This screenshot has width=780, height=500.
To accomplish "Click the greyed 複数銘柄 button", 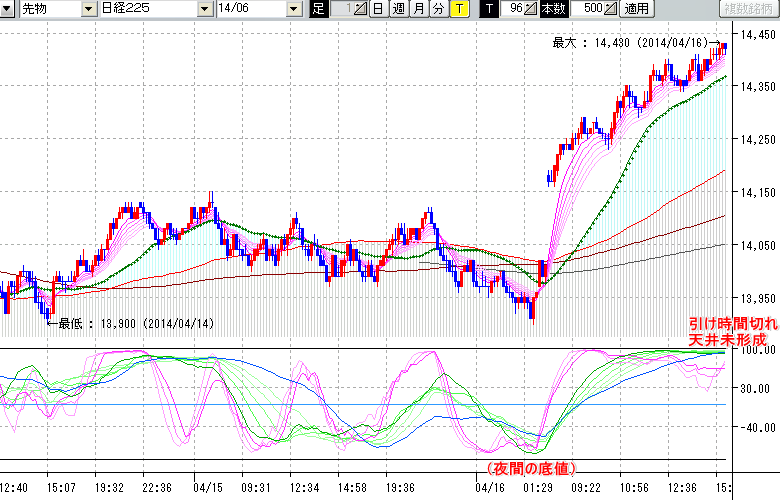I will pos(746,9).
